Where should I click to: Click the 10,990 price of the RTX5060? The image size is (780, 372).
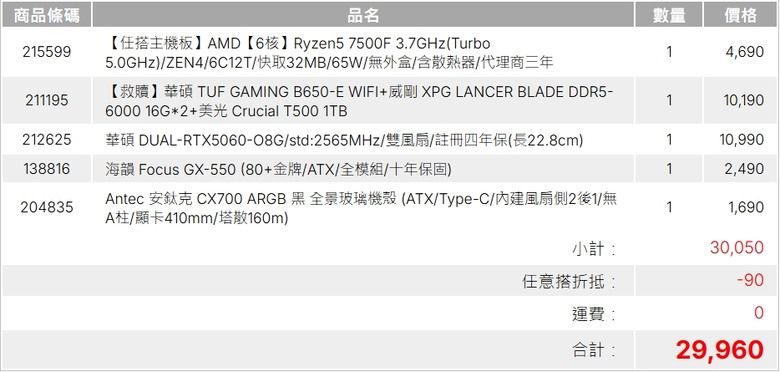pyautogui.click(x=741, y=140)
